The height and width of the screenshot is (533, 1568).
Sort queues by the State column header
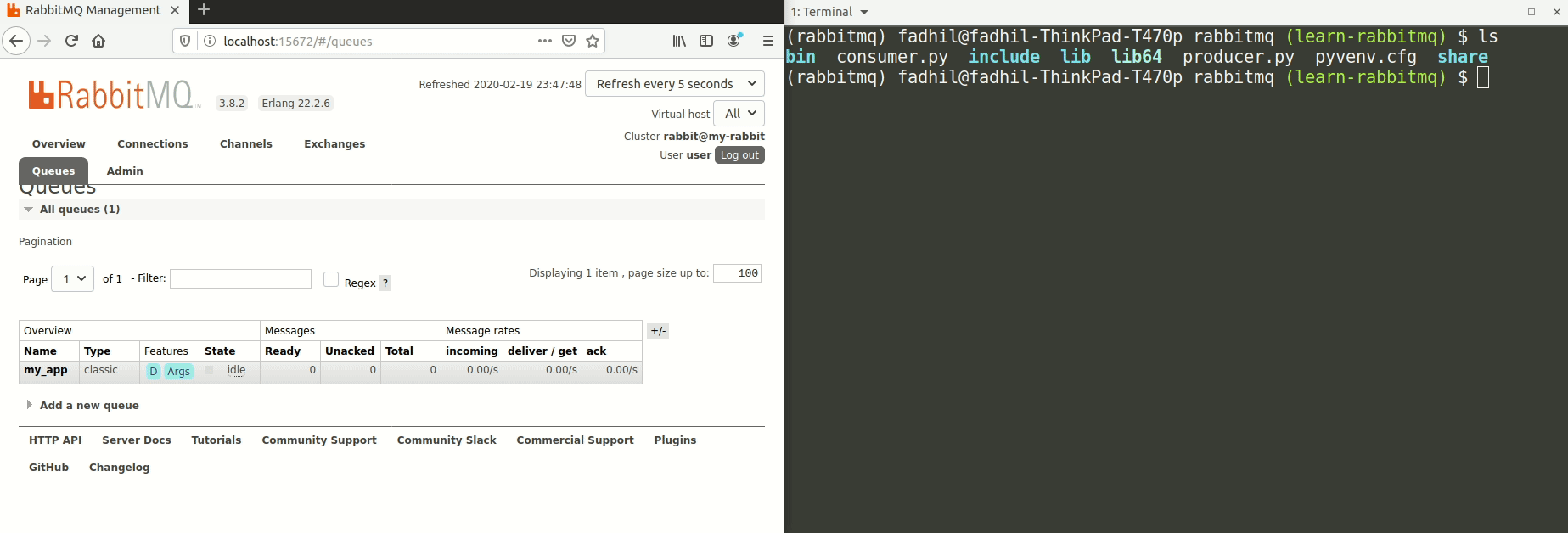tap(220, 351)
